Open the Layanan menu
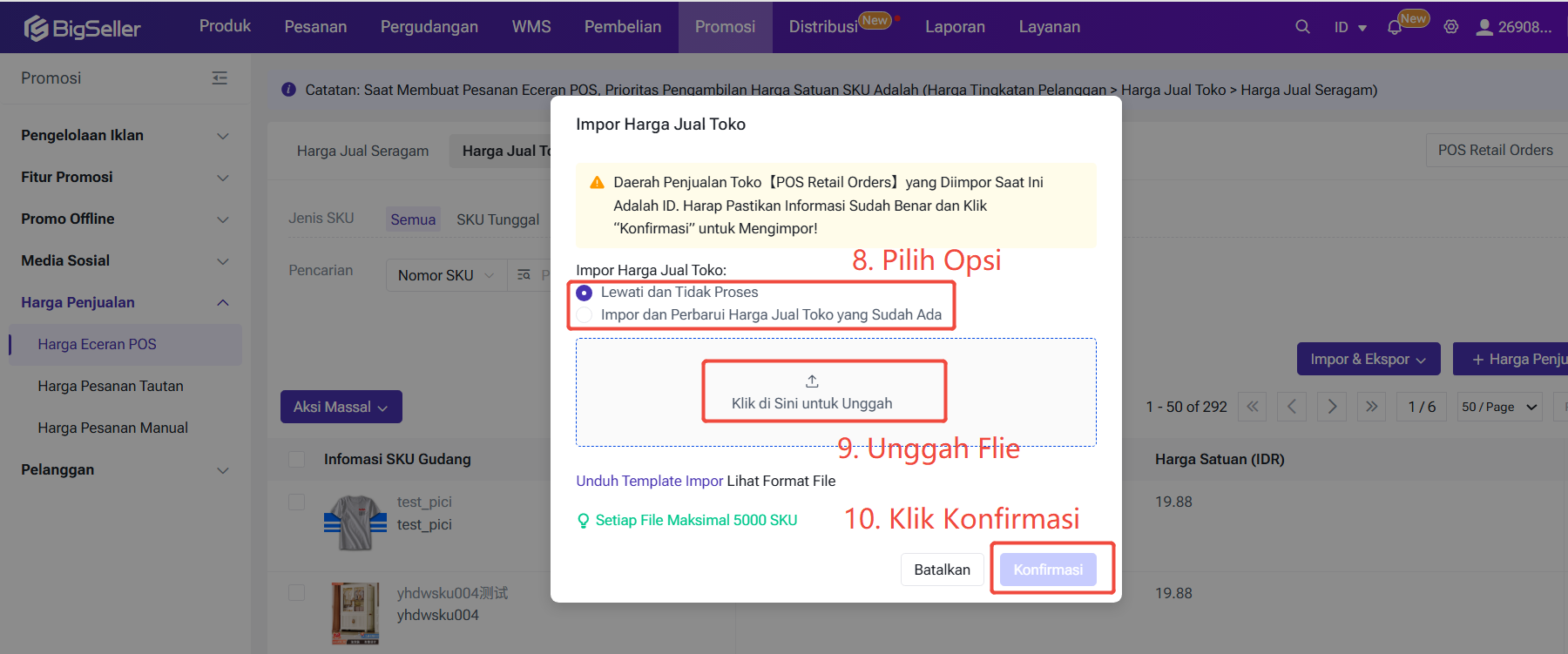 [x=1050, y=27]
